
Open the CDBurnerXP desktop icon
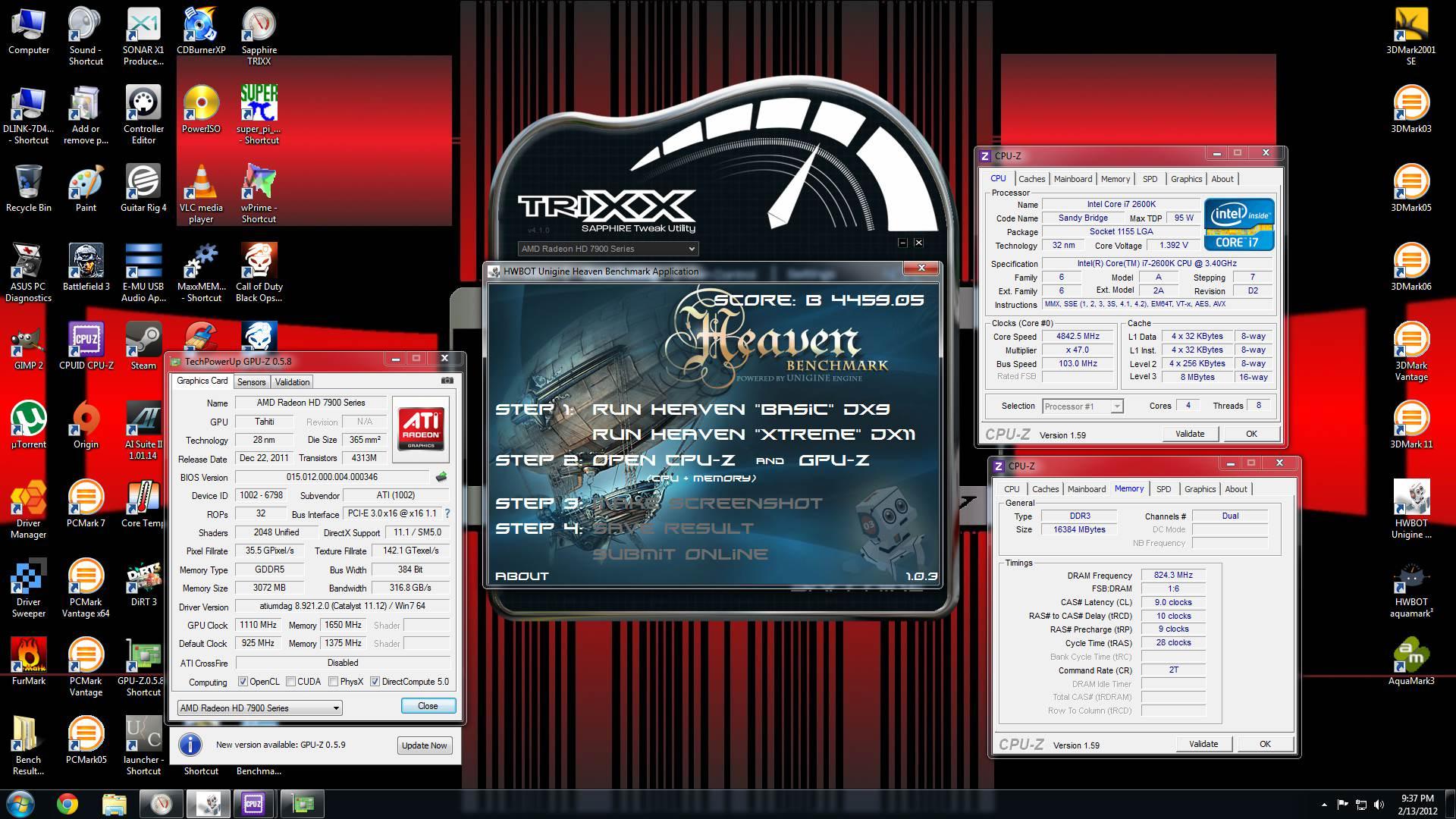coord(201,32)
